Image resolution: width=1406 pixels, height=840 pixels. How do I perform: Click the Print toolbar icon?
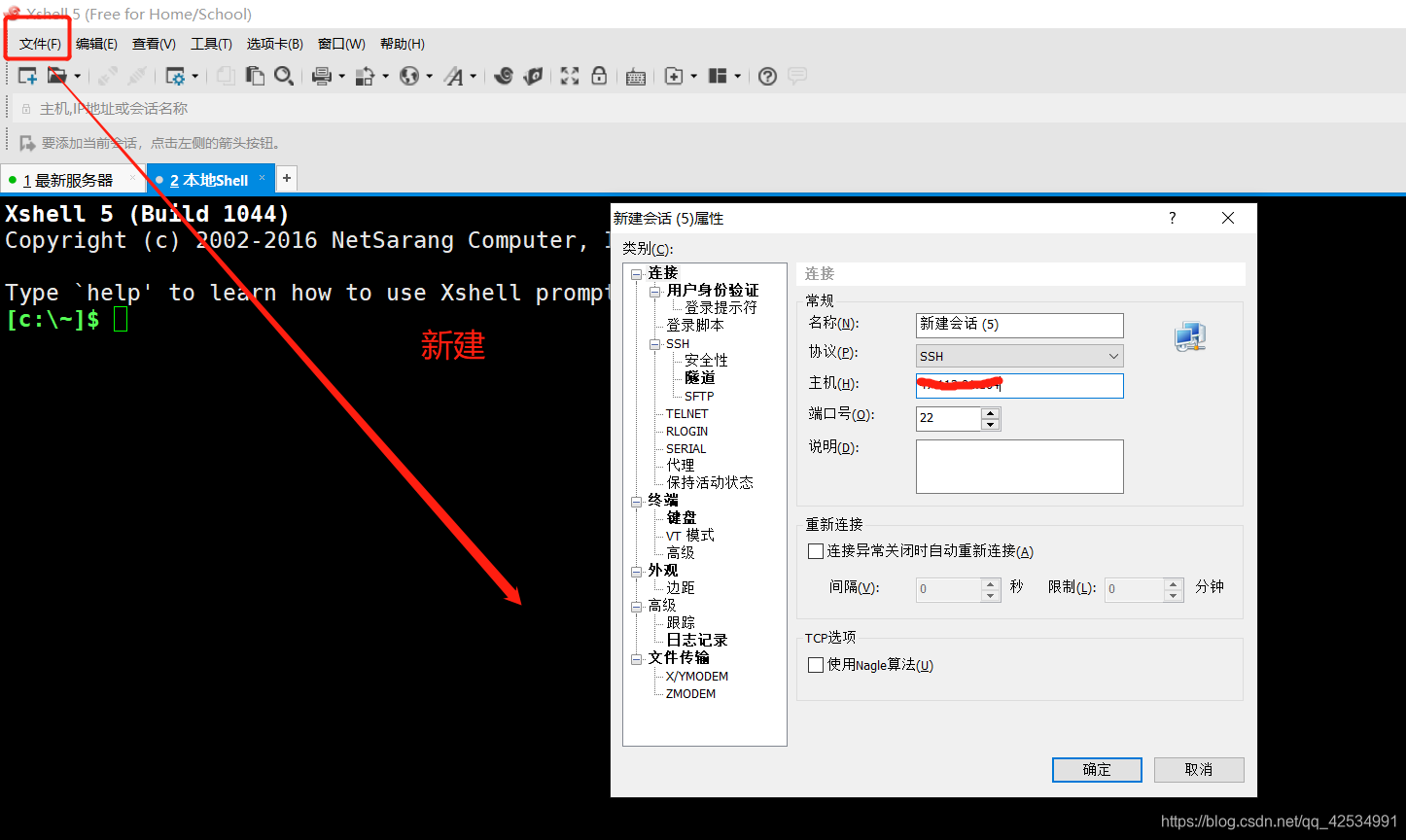tap(322, 76)
